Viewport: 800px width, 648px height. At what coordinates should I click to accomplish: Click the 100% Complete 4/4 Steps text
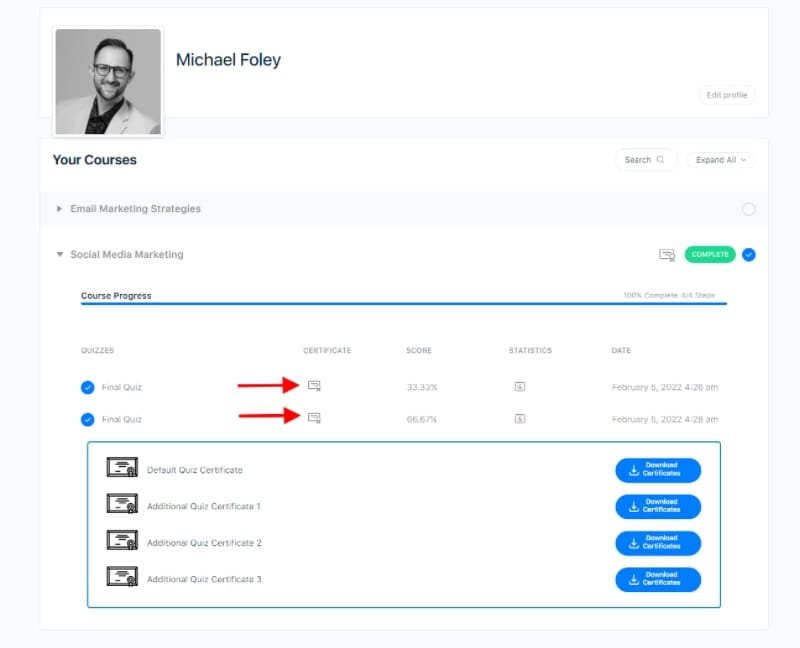pyautogui.click(x=669, y=295)
